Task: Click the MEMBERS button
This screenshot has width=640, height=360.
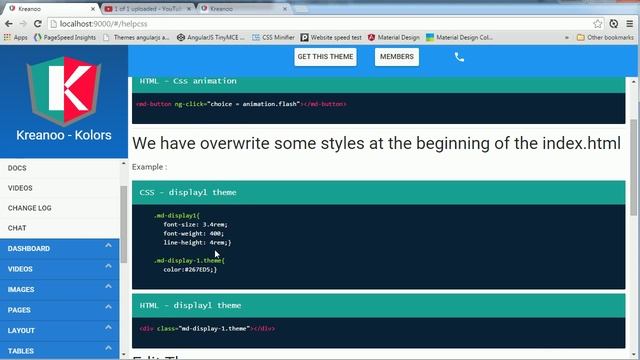Action: pos(397,57)
